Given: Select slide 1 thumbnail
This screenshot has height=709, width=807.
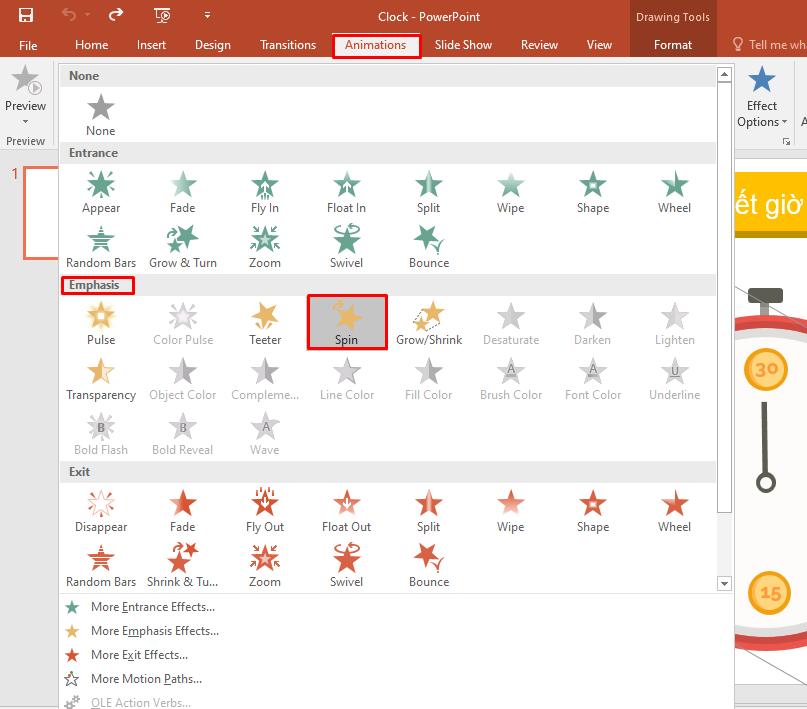Looking at the screenshot, I should point(41,212).
